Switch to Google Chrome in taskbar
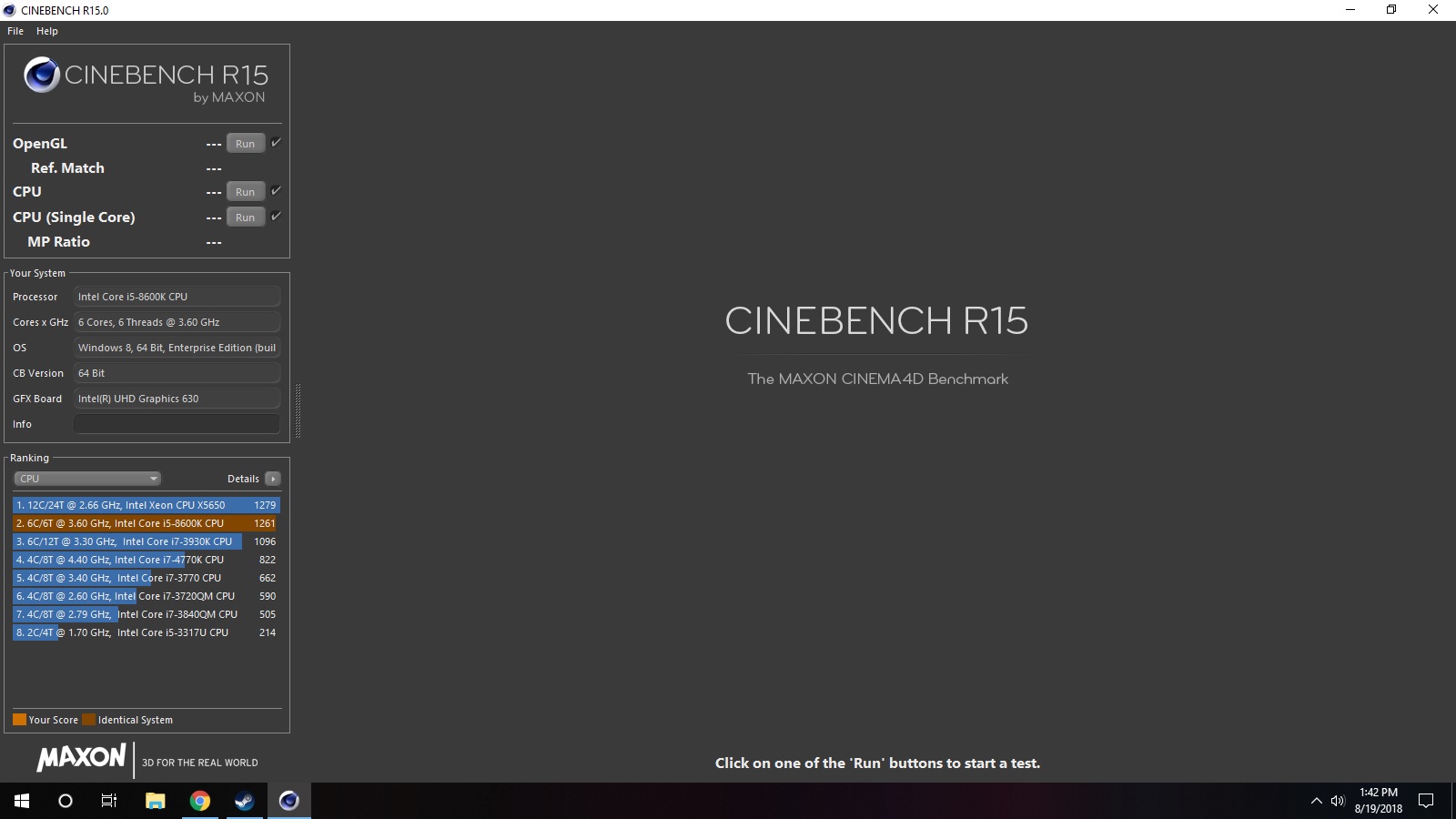This screenshot has width=1456, height=819. coord(200,801)
